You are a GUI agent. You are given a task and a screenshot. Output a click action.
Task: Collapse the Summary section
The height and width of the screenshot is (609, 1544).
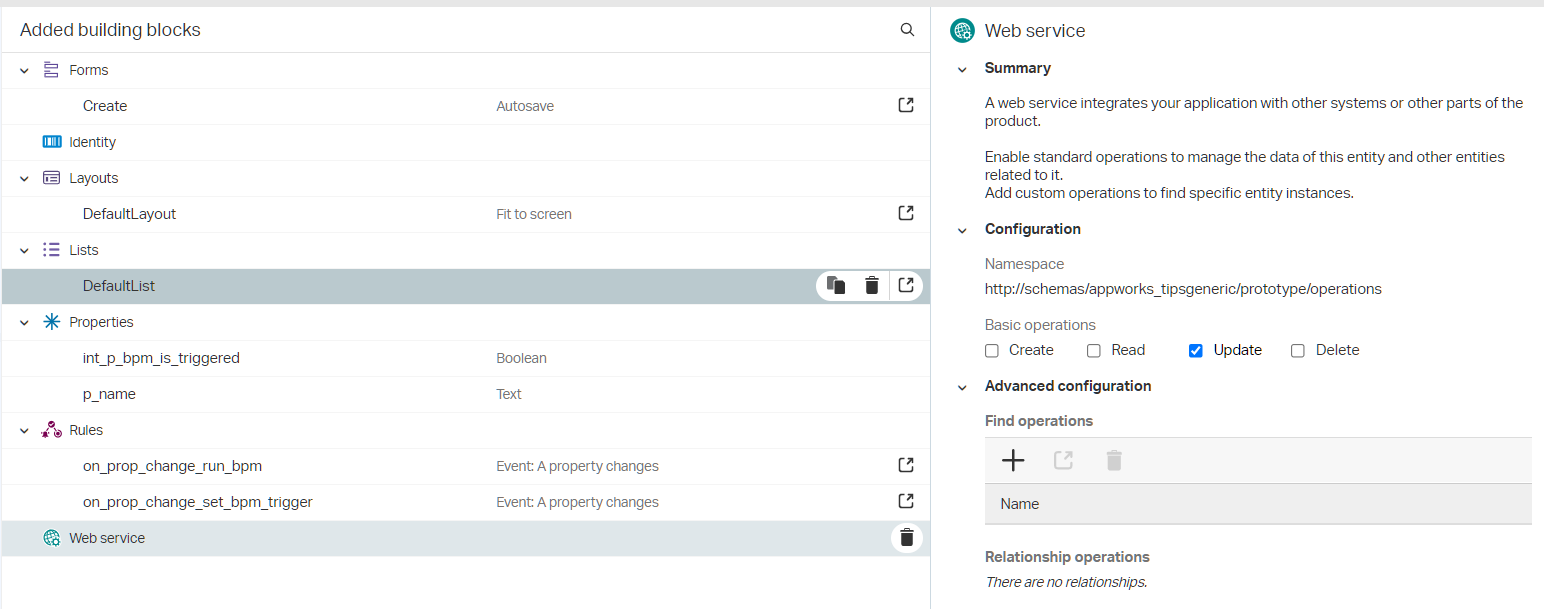point(962,69)
